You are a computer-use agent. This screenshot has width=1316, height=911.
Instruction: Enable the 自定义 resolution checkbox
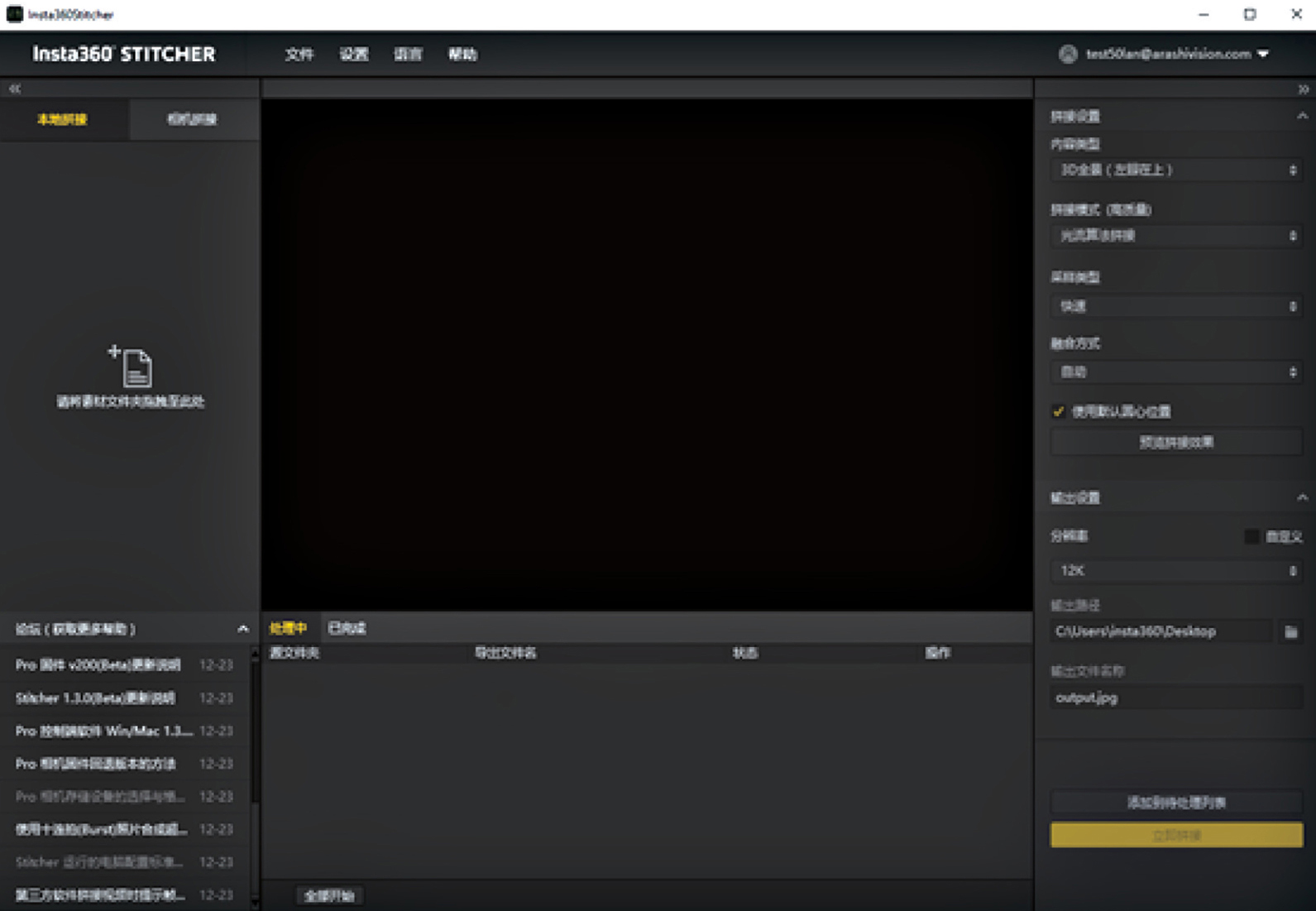tap(1251, 537)
